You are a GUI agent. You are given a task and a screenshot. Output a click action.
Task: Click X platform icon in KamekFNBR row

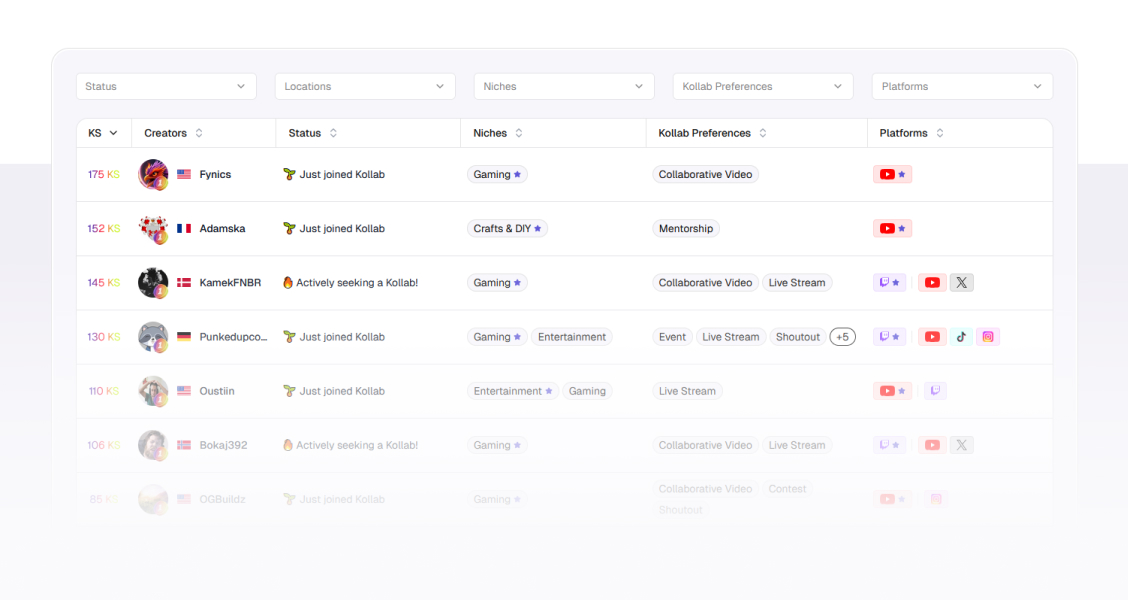pos(961,283)
